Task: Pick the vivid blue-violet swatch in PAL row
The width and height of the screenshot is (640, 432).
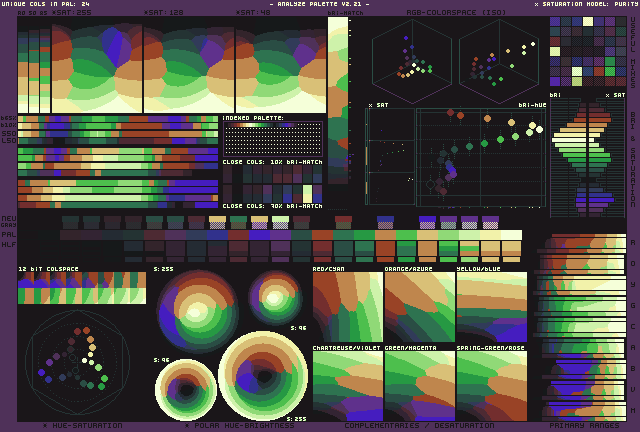Action: tap(259, 235)
